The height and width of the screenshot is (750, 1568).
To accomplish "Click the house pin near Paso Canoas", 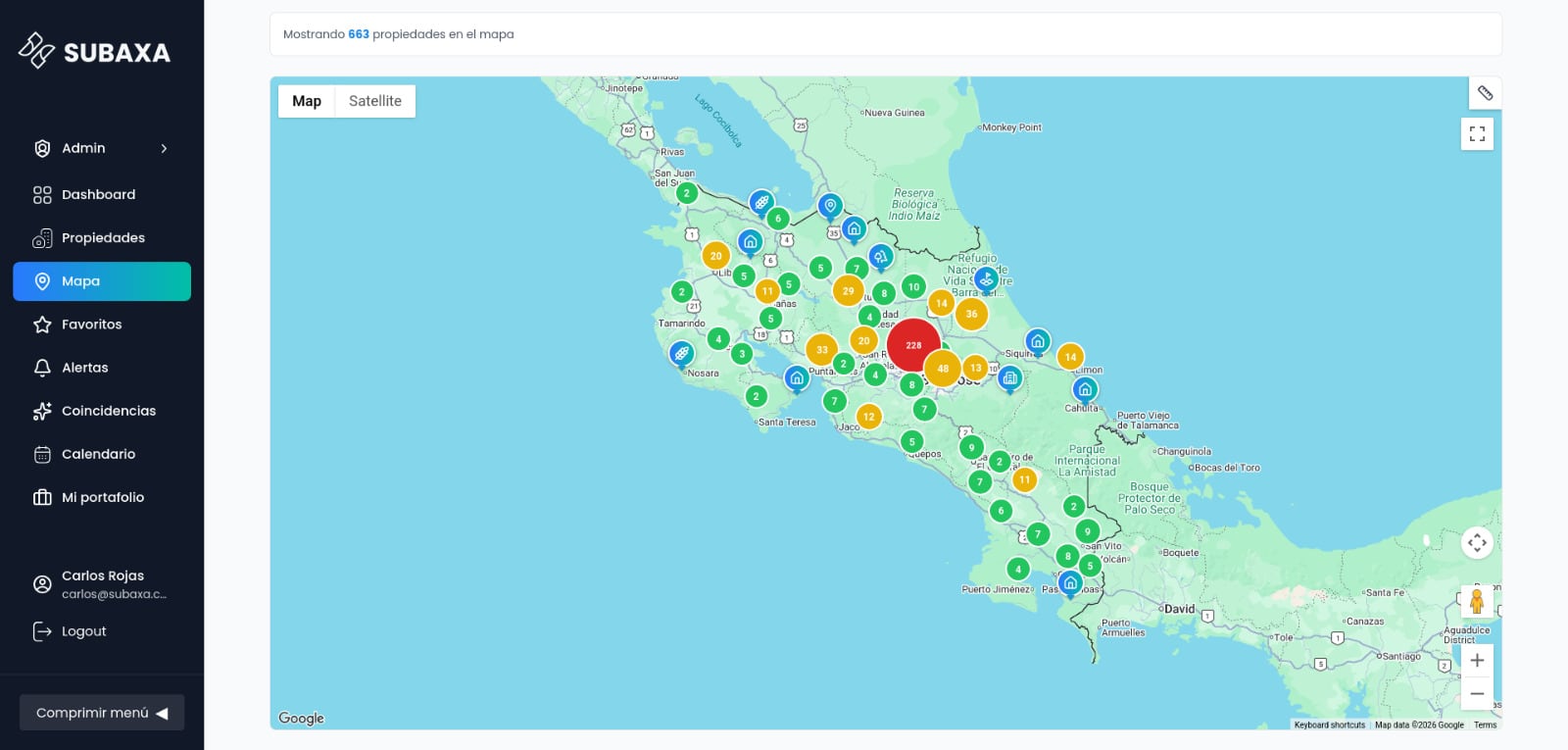I will 1070,584.
